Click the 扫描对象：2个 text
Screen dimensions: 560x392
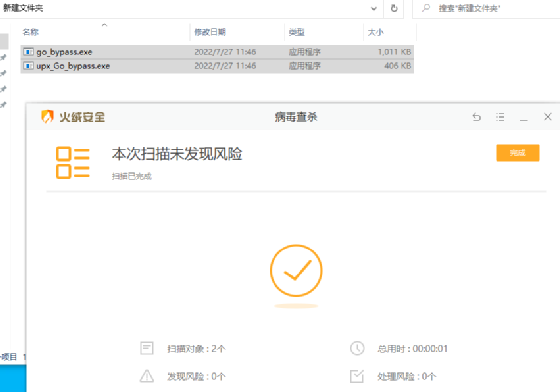[196, 348]
